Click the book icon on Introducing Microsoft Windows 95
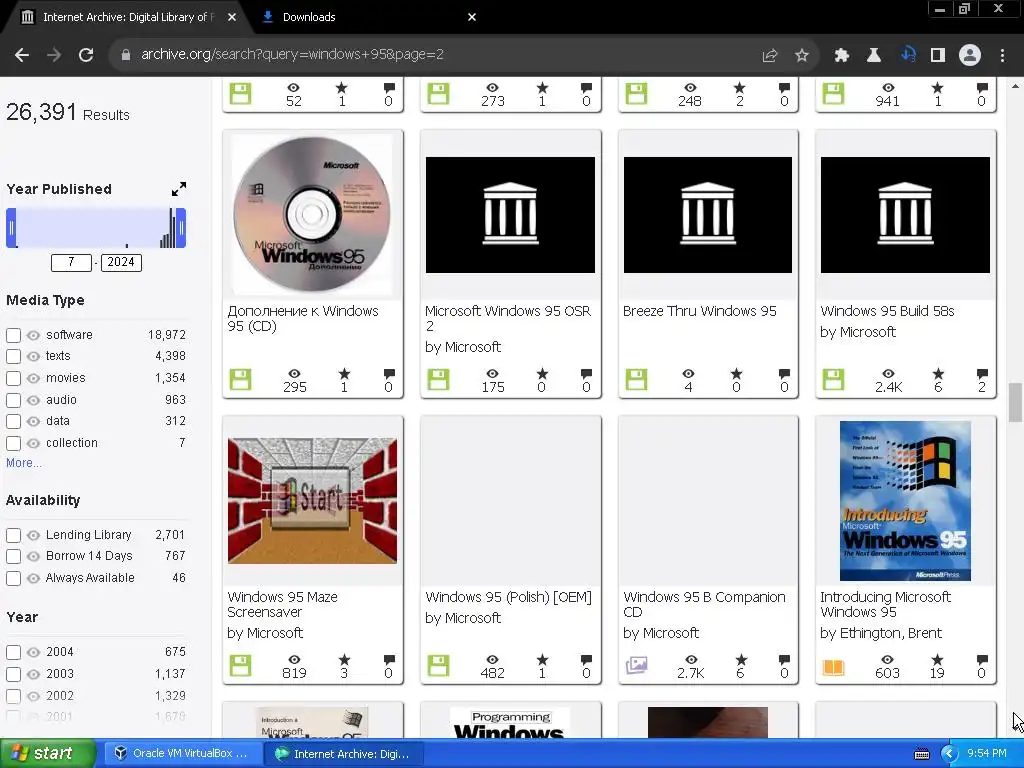 click(833, 667)
